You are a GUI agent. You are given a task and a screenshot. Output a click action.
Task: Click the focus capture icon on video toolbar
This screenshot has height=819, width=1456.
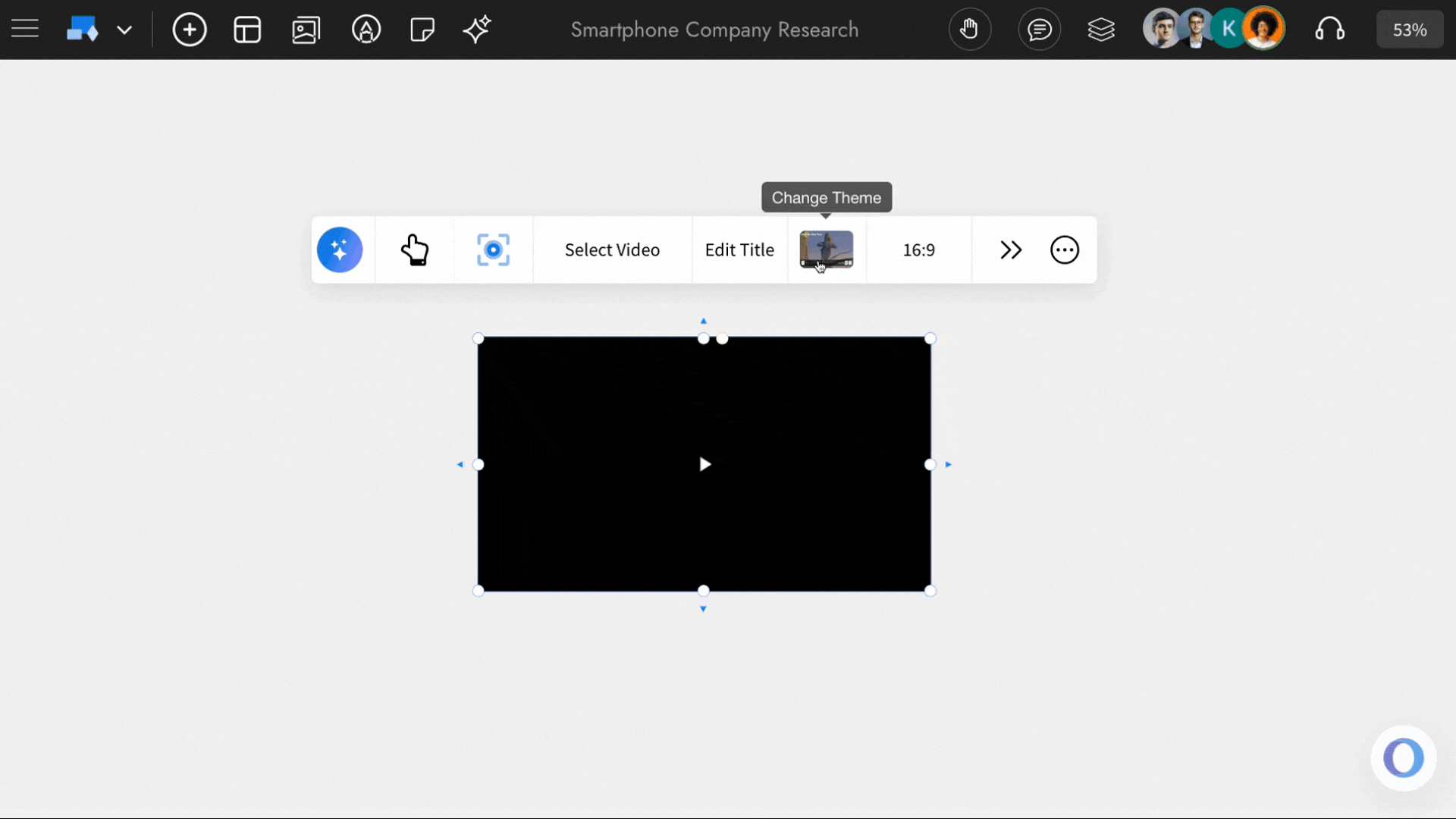coord(492,249)
